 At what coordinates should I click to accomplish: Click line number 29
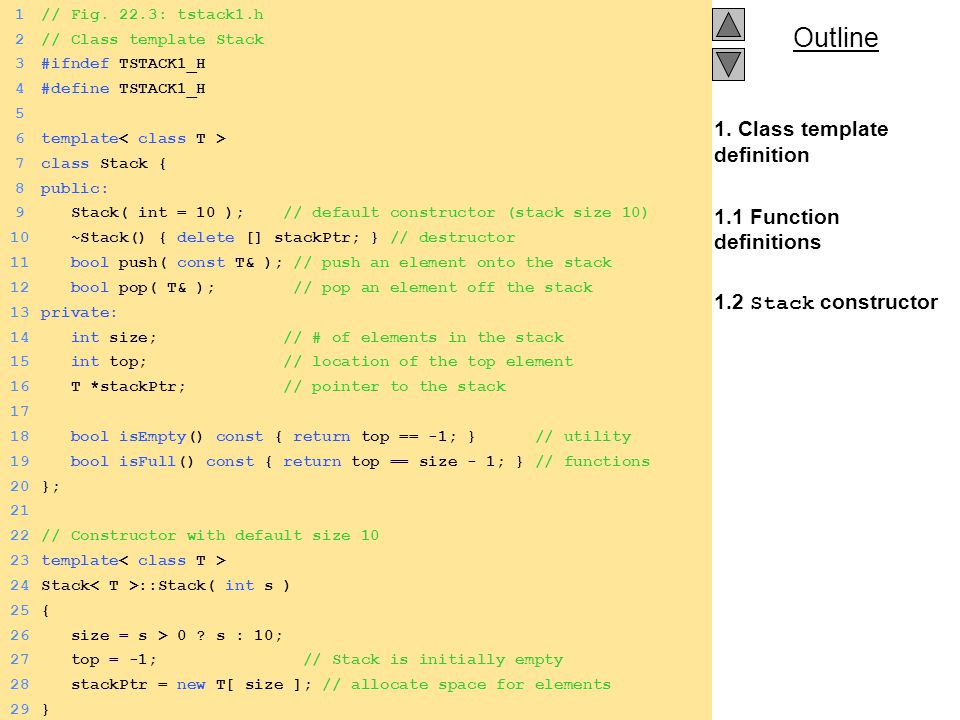(20, 710)
